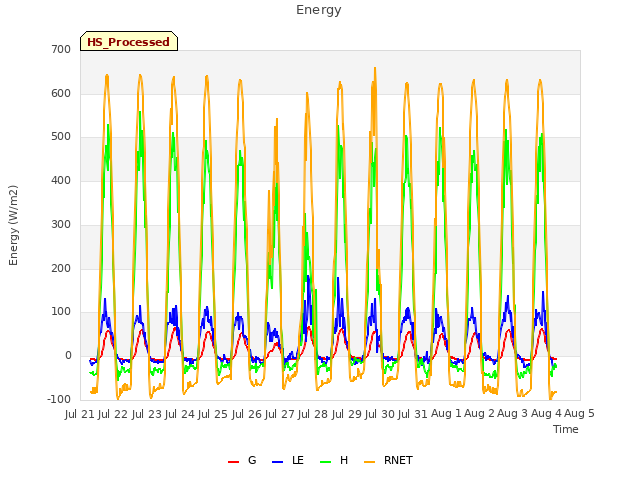Click the Aug 2 x-axis date label

click(479, 414)
